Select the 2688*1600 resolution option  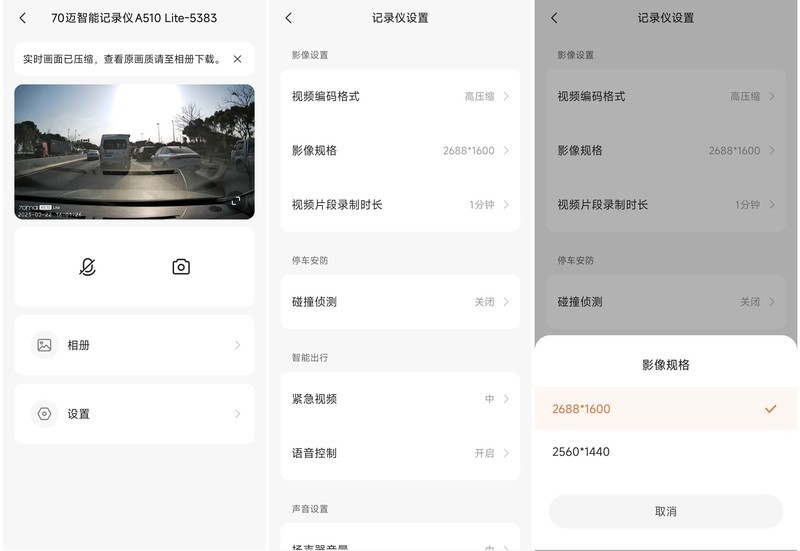point(665,409)
